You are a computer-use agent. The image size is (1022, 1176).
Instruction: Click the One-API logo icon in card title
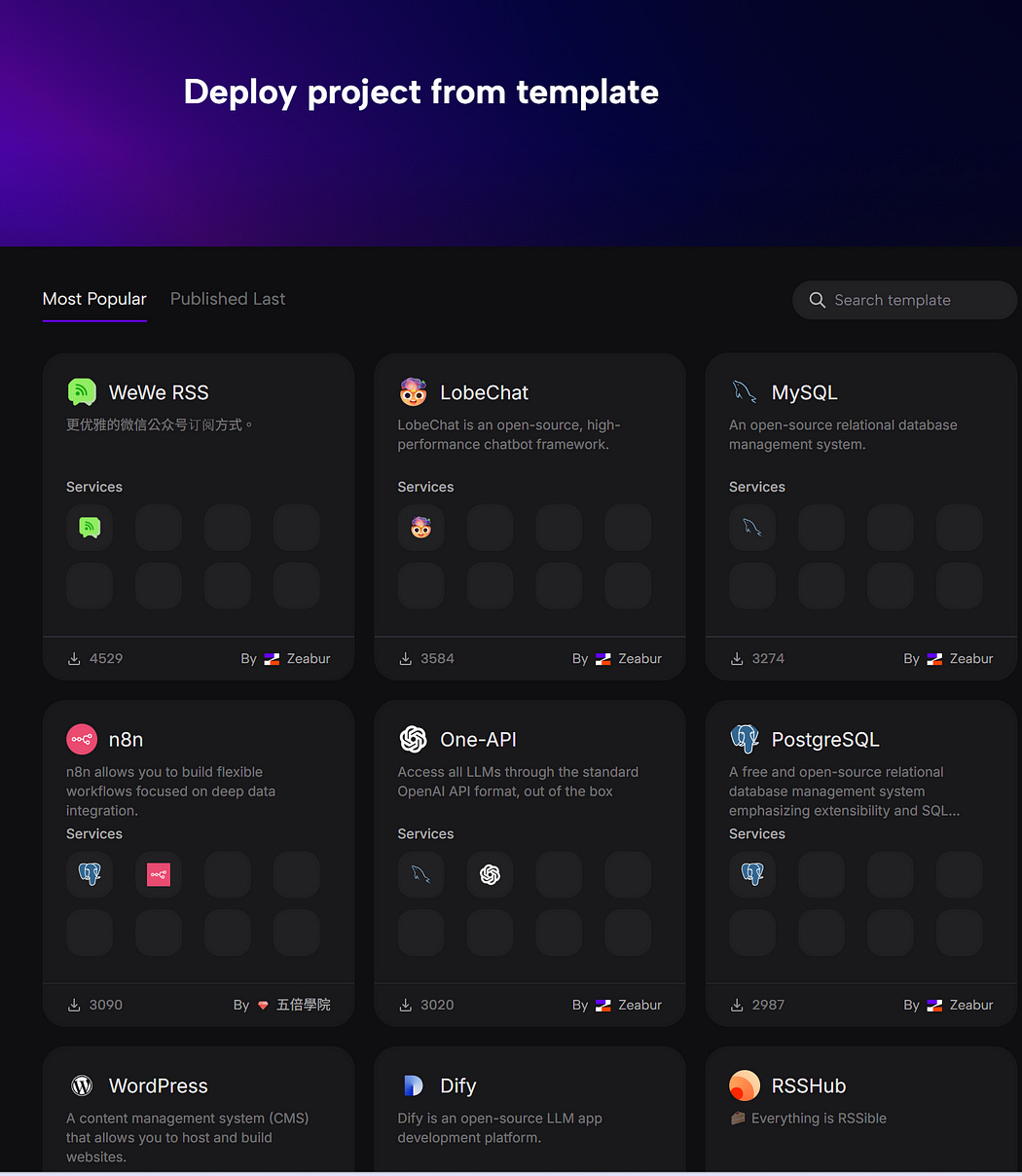pyautogui.click(x=414, y=739)
